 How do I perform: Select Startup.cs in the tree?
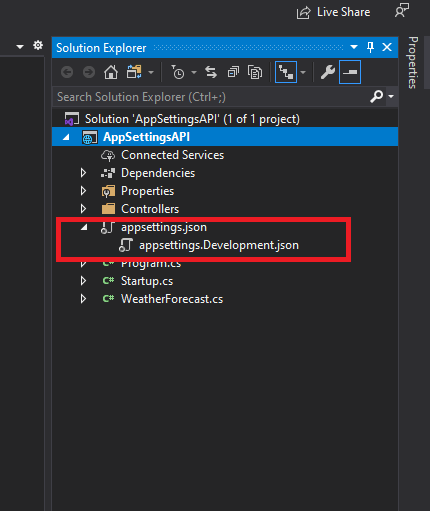point(147,281)
